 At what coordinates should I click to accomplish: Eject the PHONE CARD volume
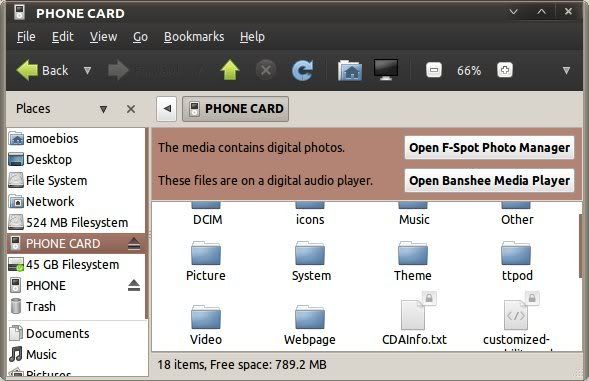[x=134, y=244]
